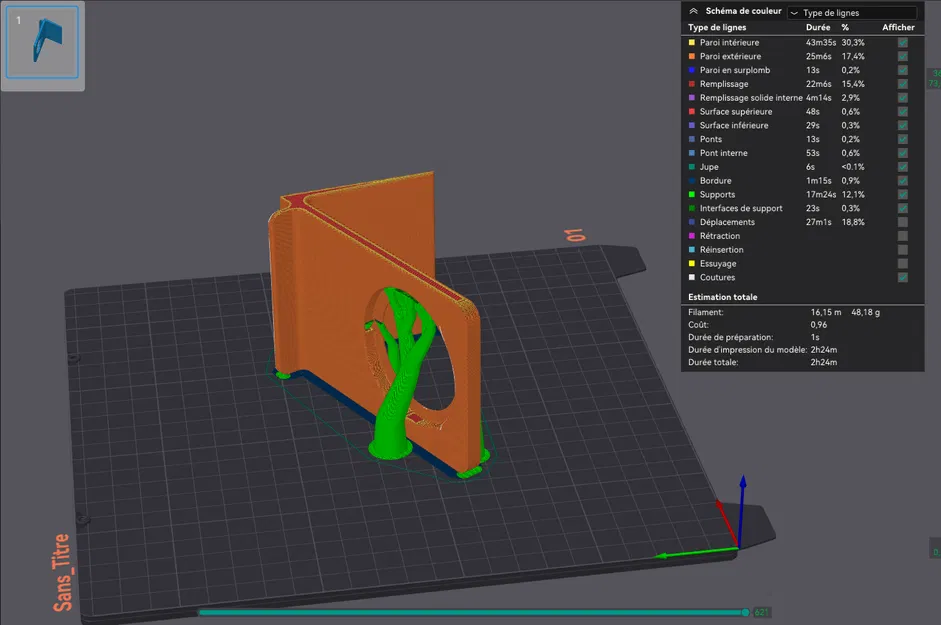This screenshot has width=941, height=625.
Task: Click the red axis arrow
Action: coord(726,521)
